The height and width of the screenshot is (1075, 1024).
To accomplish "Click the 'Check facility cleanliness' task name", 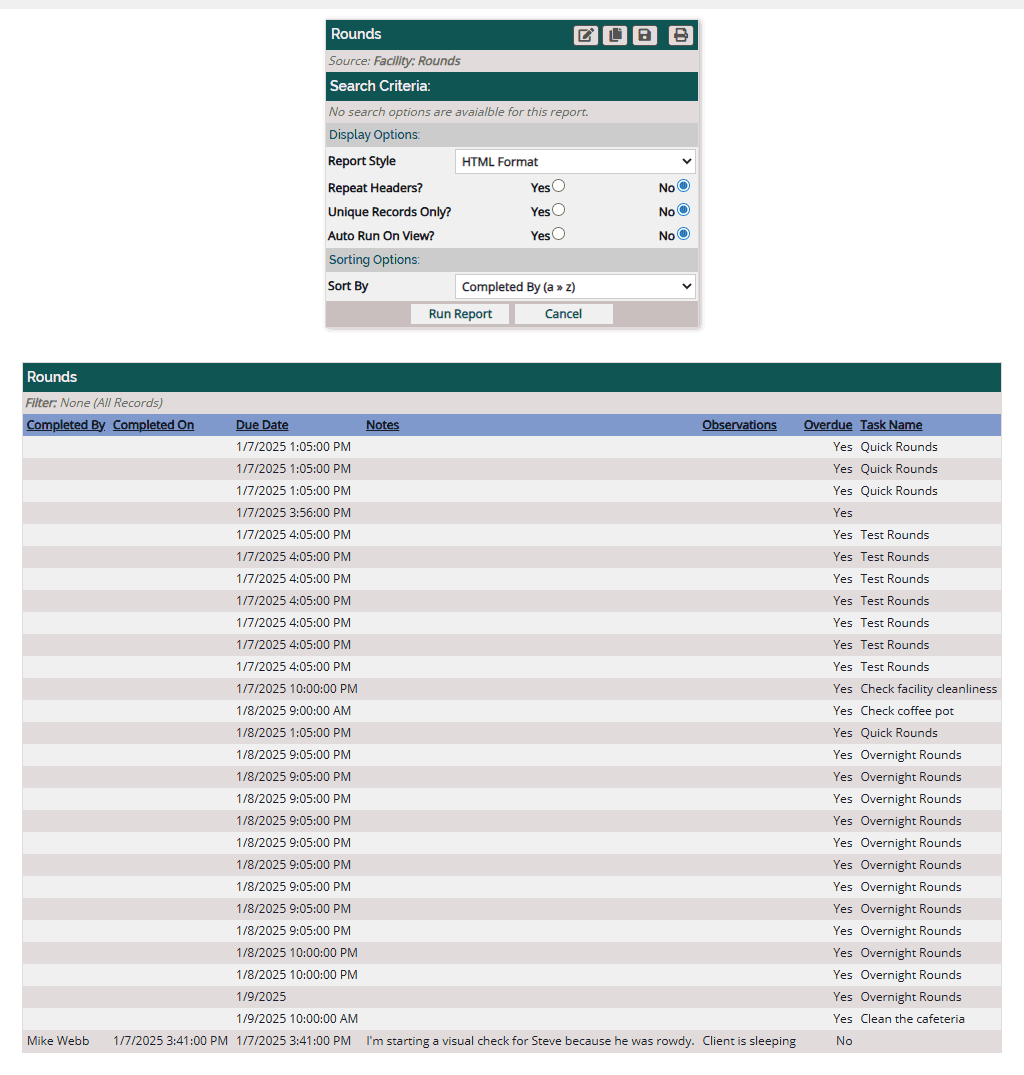I will pyautogui.click(x=929, y=688).
